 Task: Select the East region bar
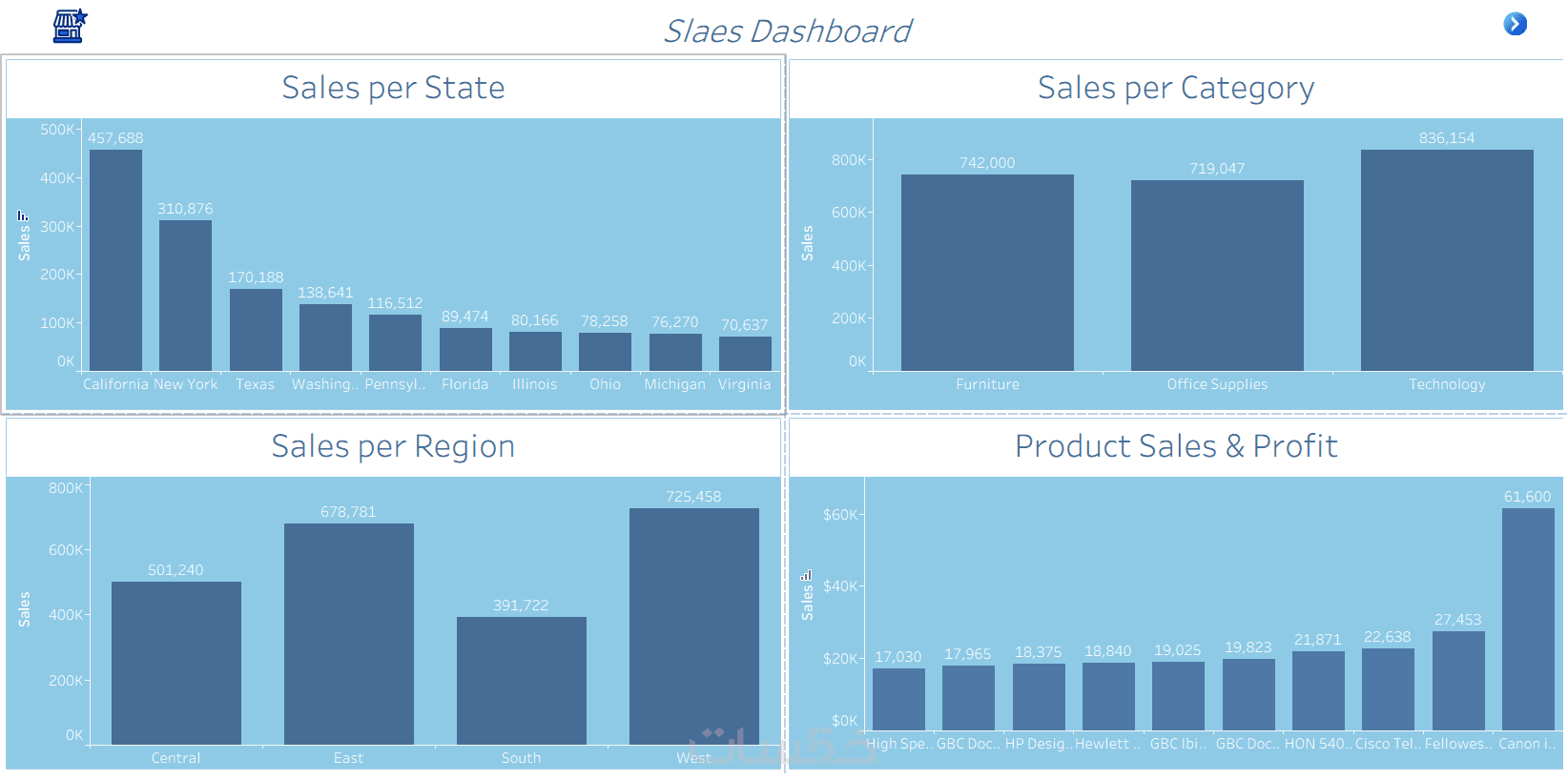coord(348,633)
